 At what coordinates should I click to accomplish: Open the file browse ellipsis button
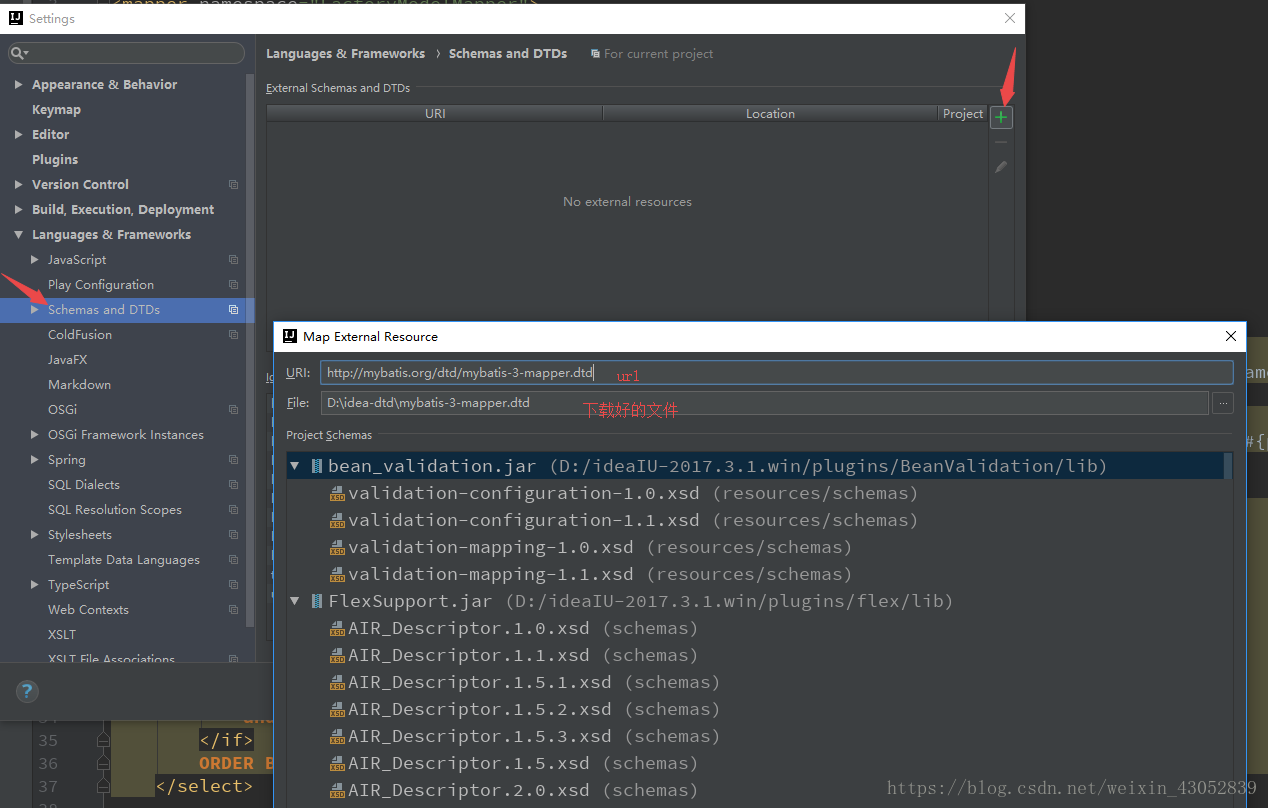1222,403
